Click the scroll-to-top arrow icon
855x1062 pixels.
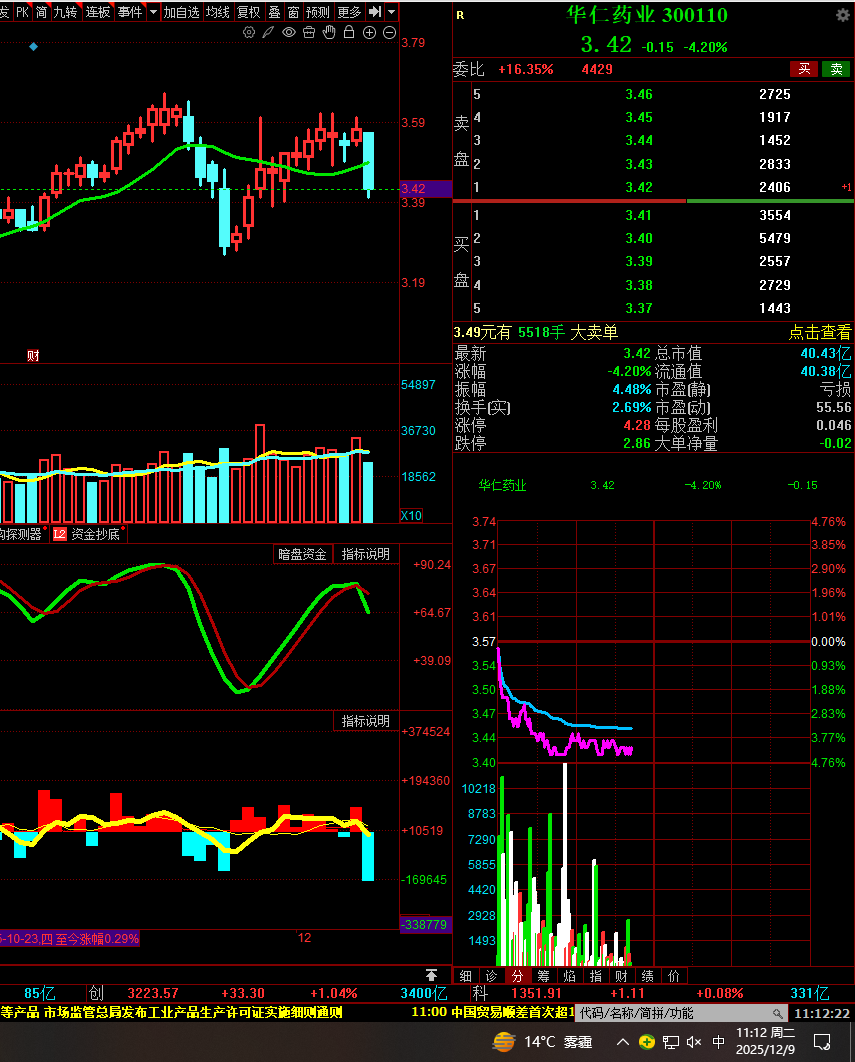click(432, 975)
